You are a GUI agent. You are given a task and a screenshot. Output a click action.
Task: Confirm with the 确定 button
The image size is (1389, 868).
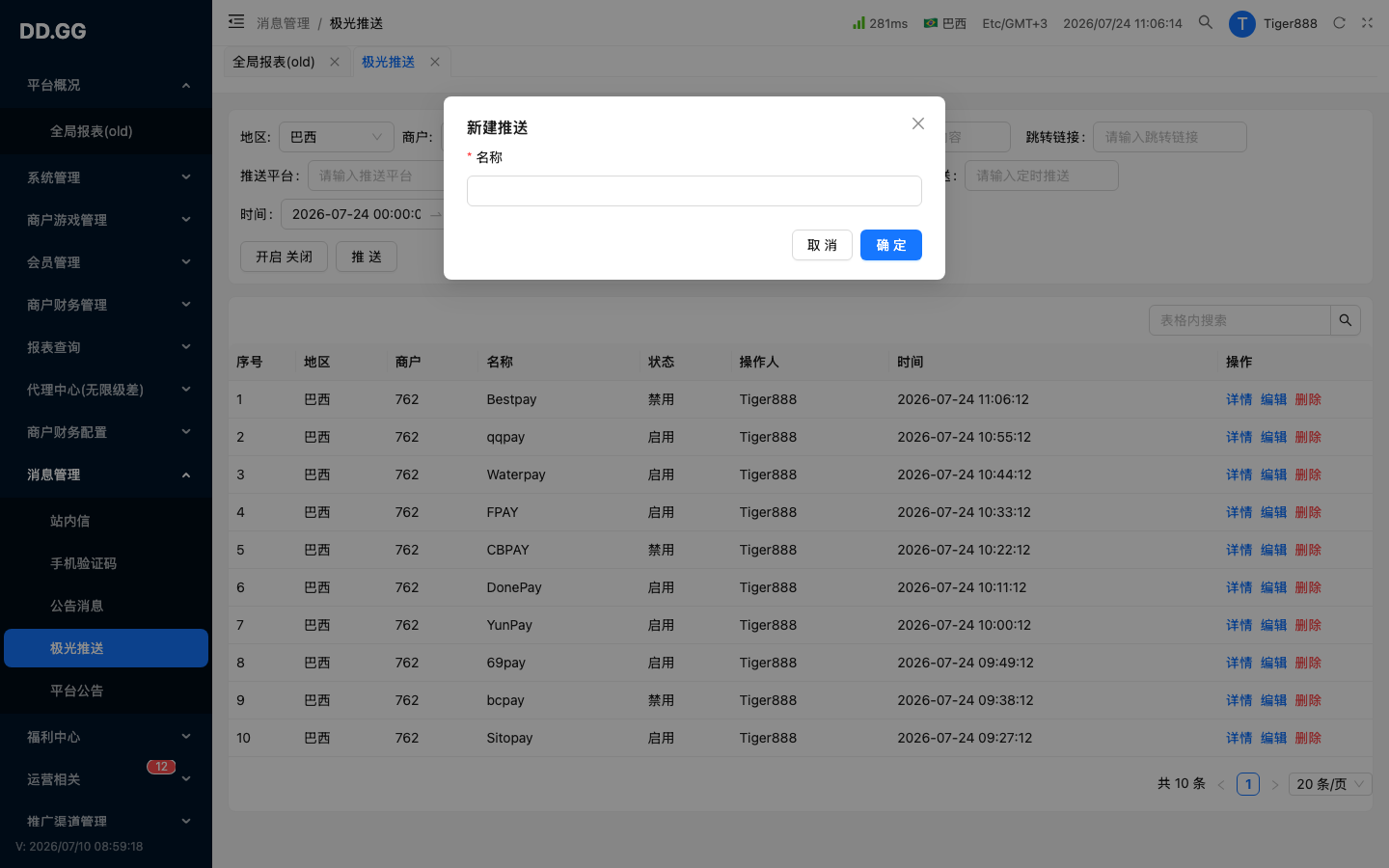point(891,245)
